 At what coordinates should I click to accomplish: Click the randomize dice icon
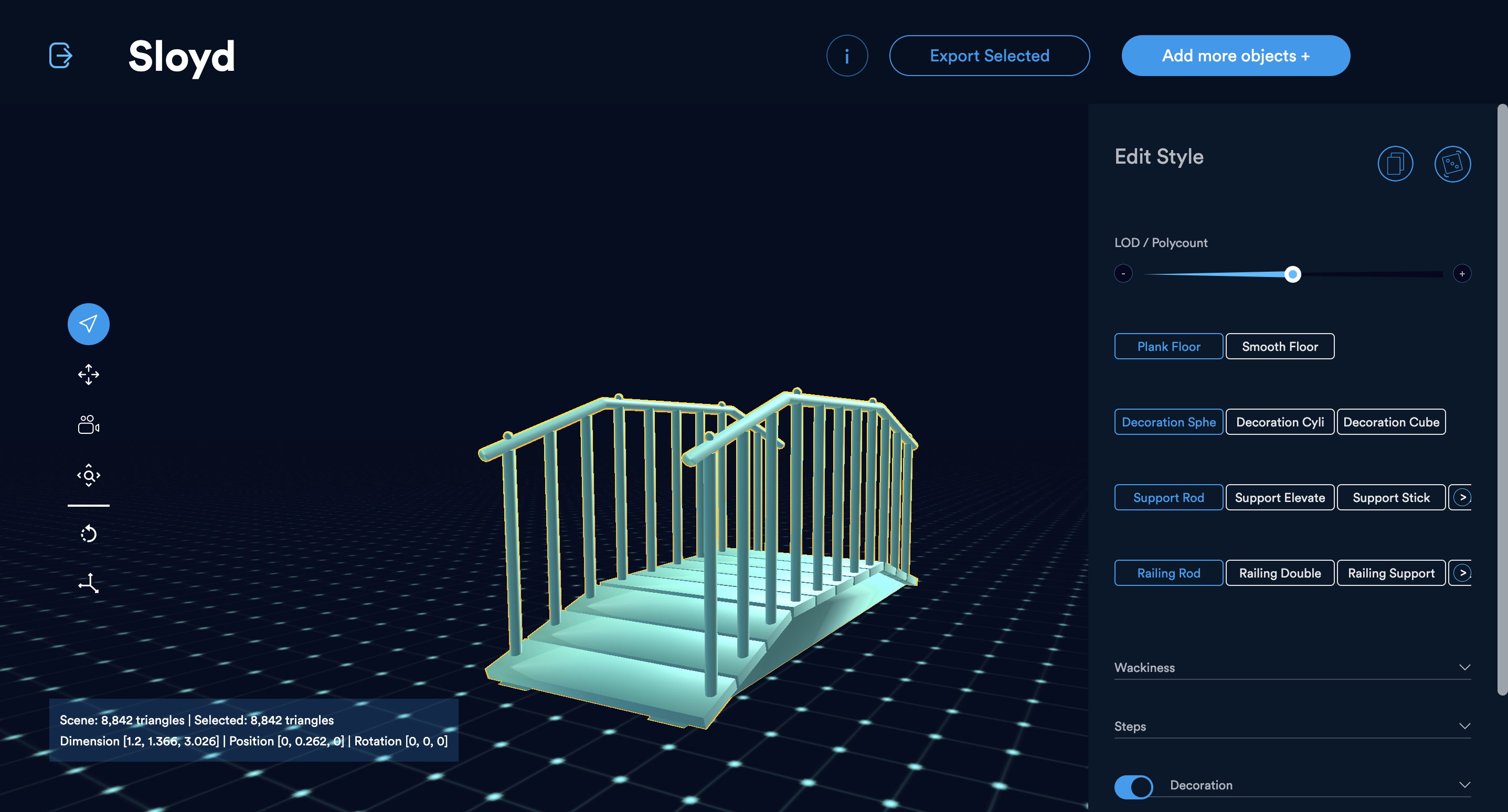click(1452, 164)
